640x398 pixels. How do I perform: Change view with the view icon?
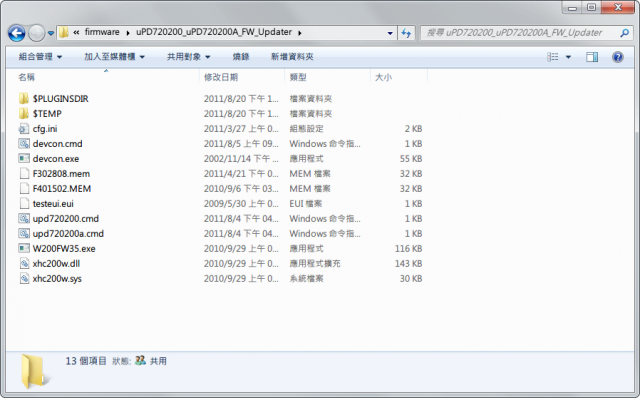(x=553, y=57)
